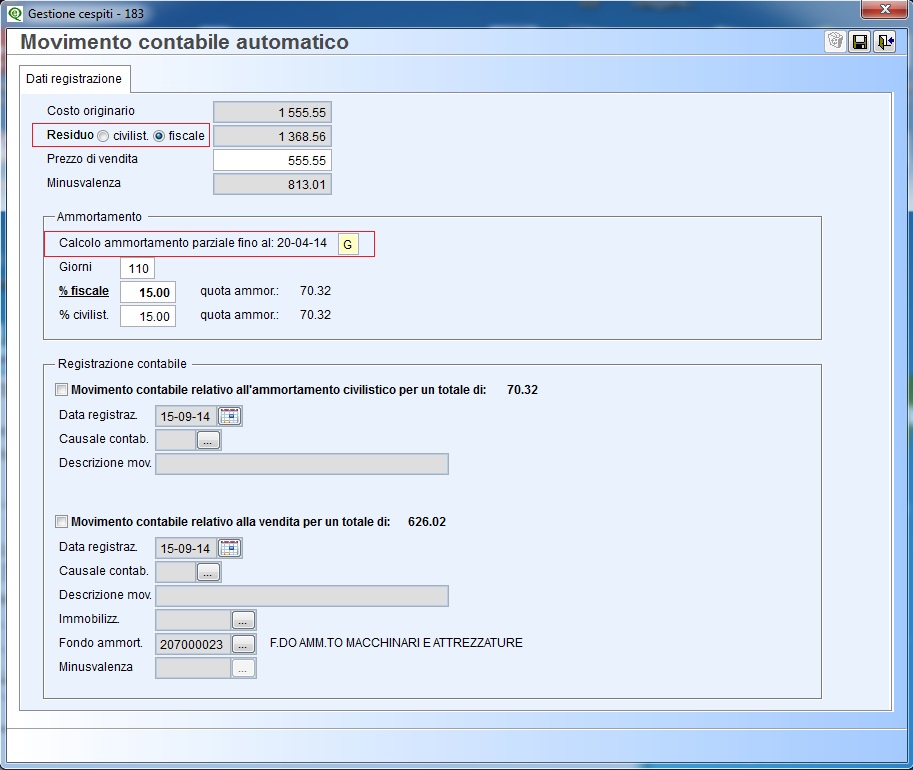Click the Movimento contabile automatico title
The height and width of the screenshot is (770, 913).
(x=185, y=42)
